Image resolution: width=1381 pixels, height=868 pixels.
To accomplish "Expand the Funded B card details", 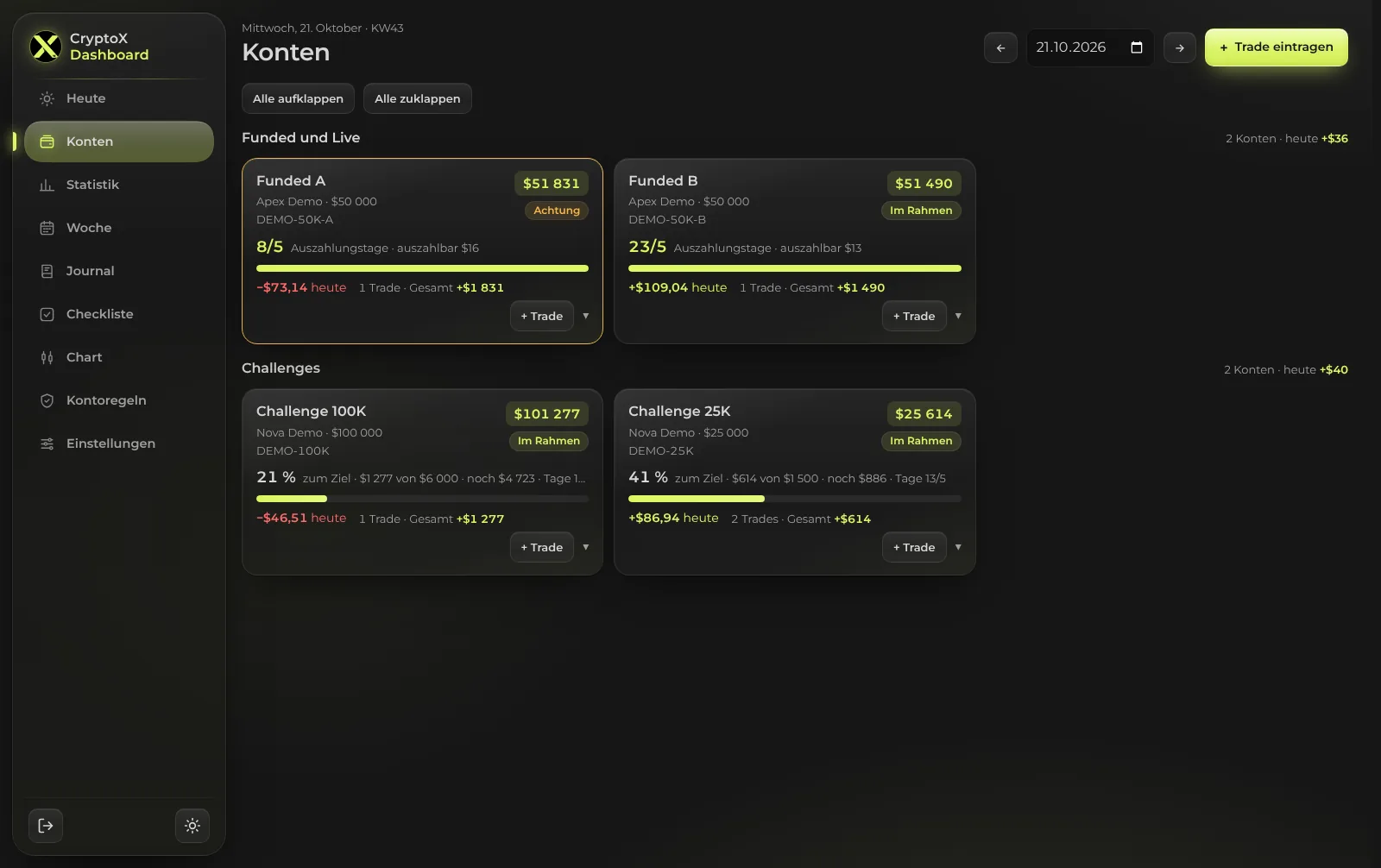I will [x=958, y=316].
